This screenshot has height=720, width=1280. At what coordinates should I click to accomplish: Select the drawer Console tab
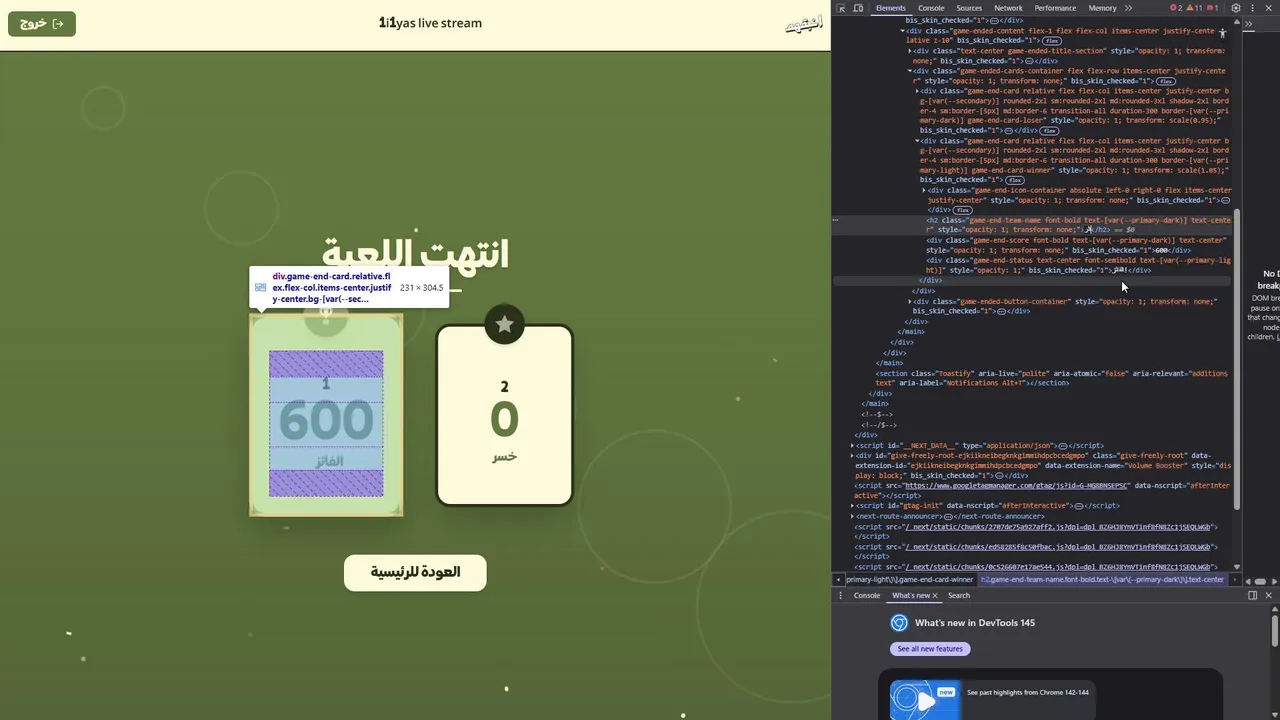(867, 595)
